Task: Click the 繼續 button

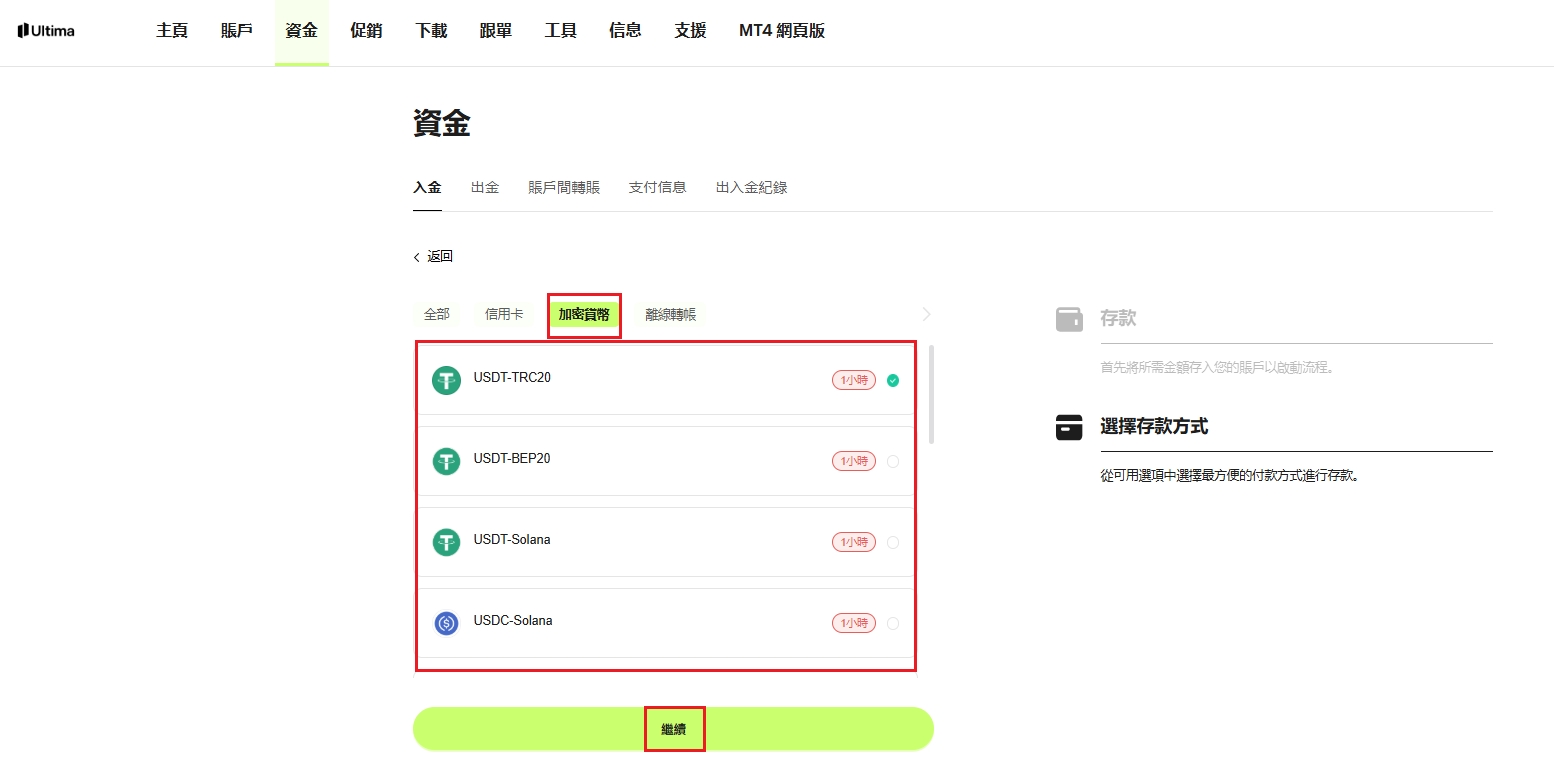Action: pos(673,729)
